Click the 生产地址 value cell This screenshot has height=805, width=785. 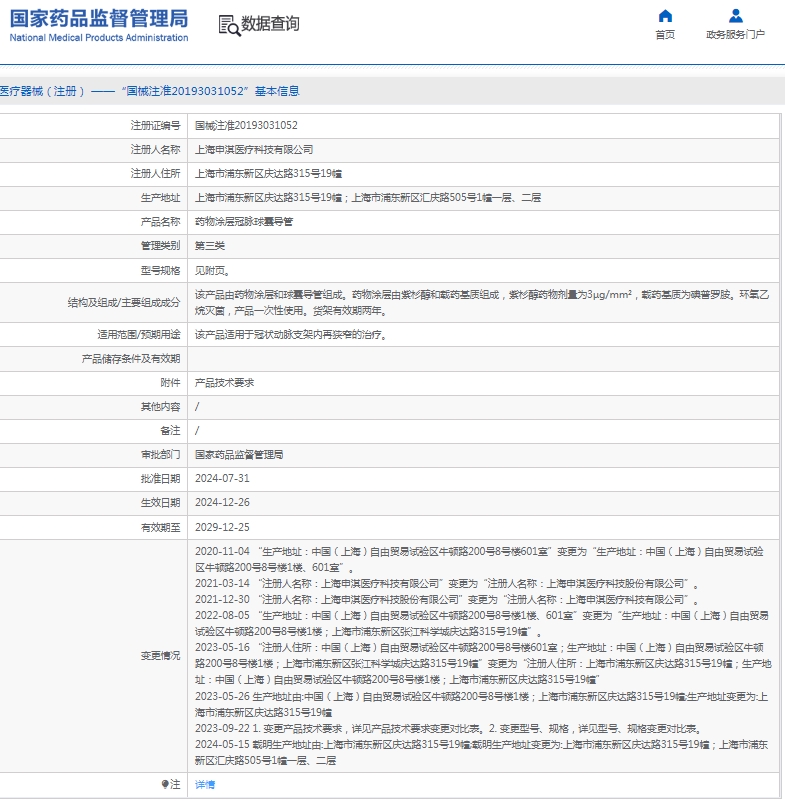(x=483, y=198)
